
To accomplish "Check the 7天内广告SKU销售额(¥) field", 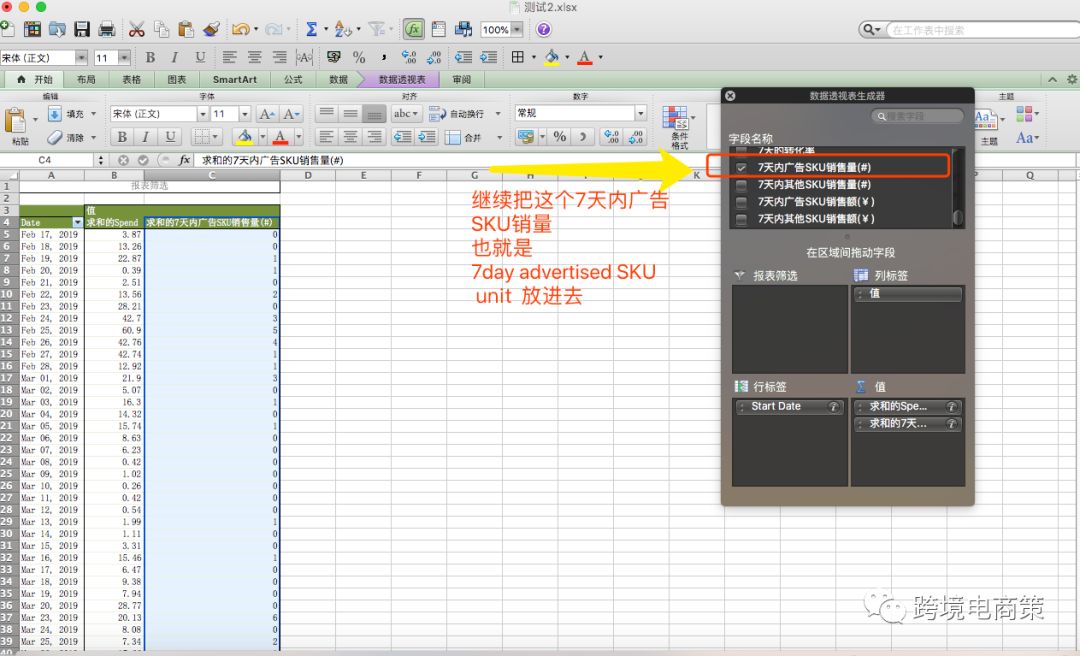I will [x=741, y=202].
